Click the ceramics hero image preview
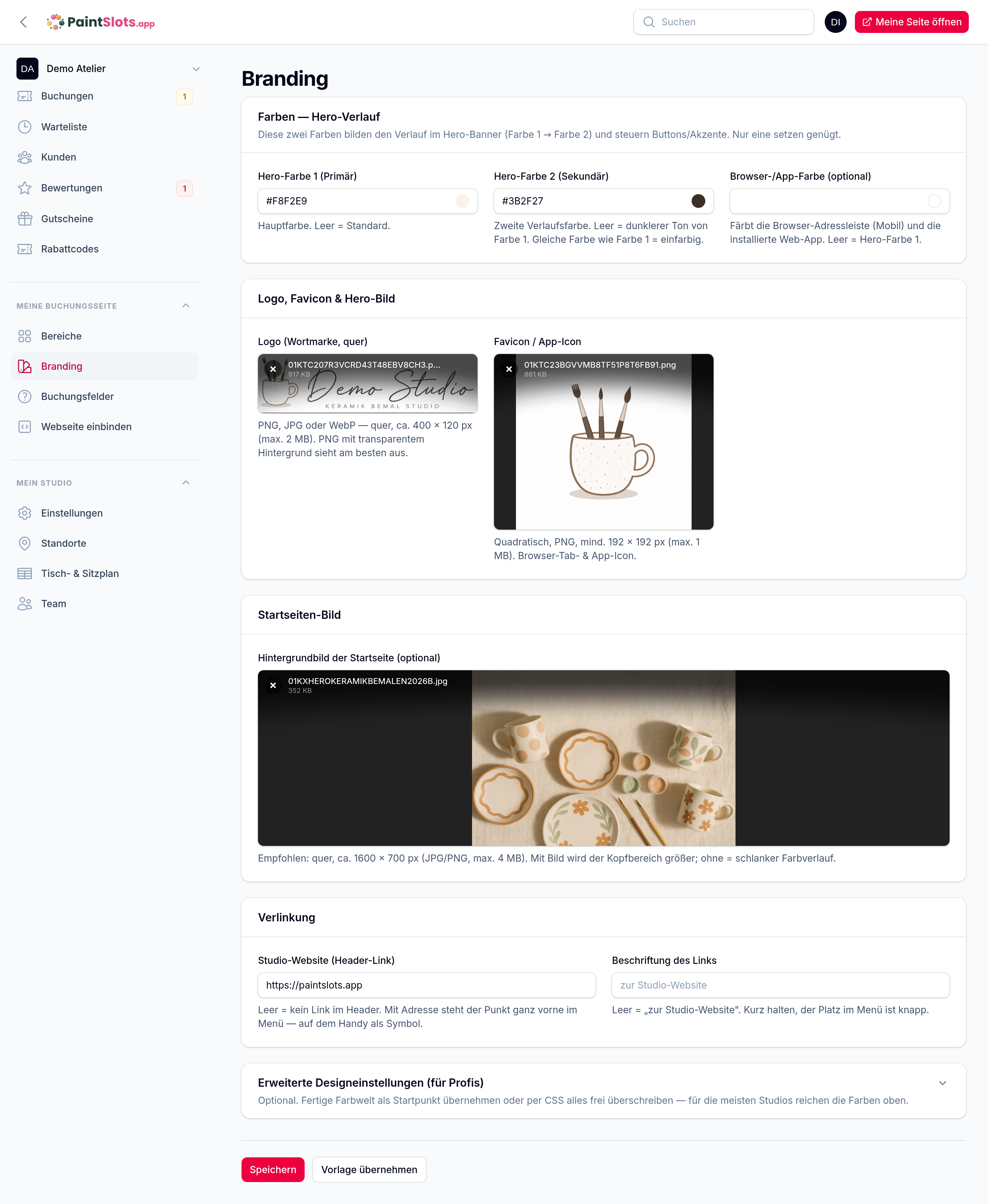 (603, 758)
